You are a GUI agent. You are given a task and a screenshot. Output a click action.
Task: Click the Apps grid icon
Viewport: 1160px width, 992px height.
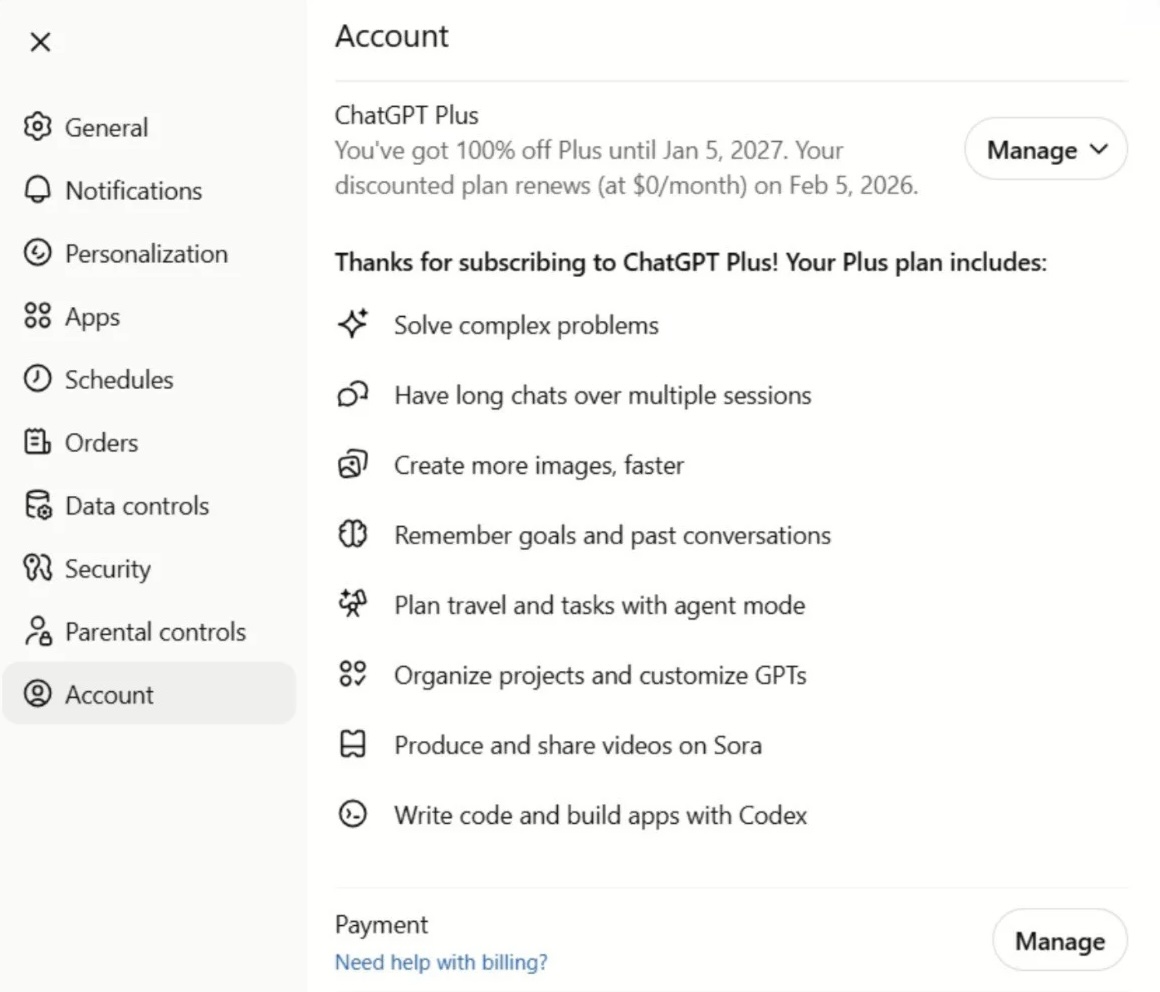point(37,317)
